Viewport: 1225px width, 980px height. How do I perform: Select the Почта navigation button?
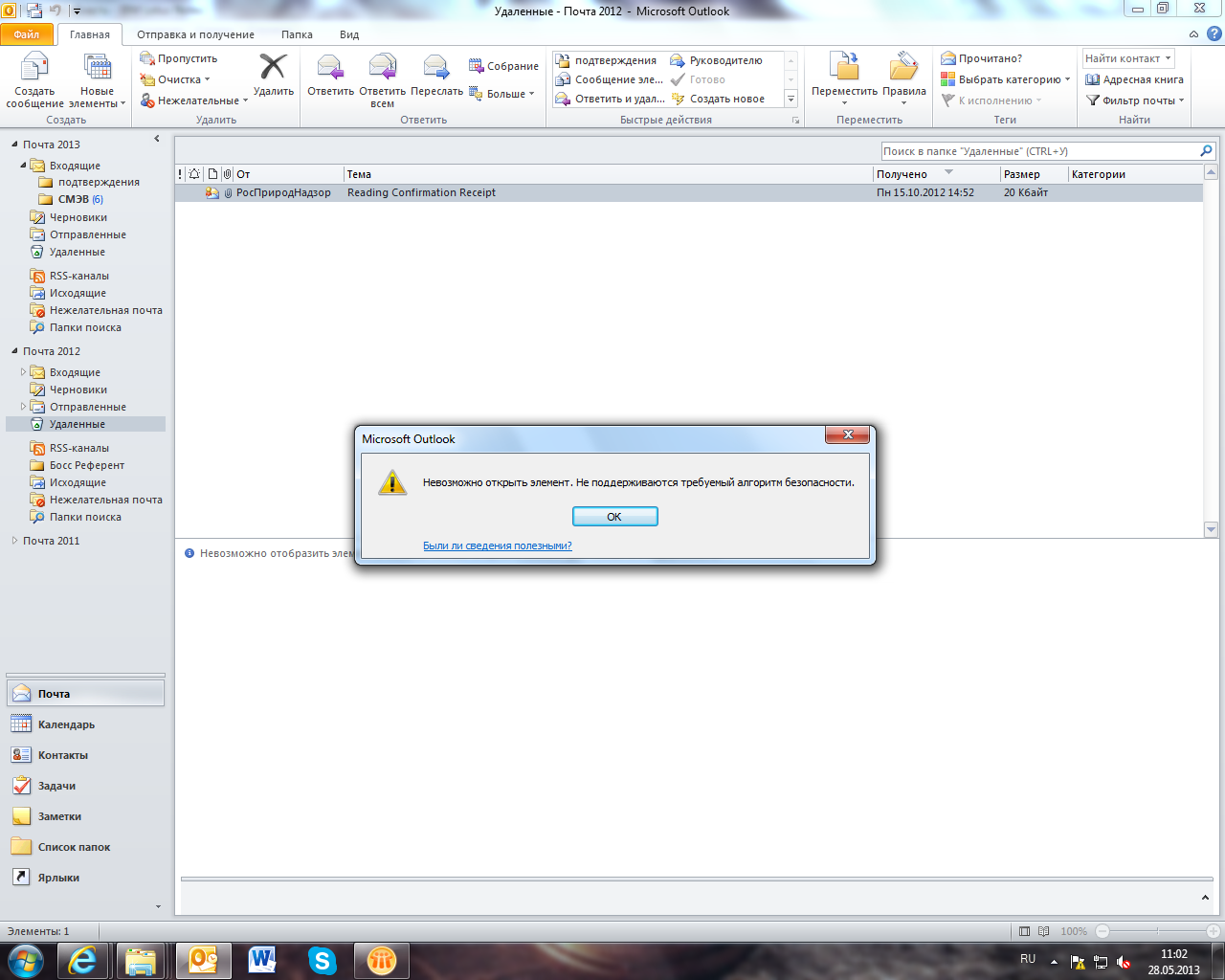pyautogui.click(x=85, y=694)
